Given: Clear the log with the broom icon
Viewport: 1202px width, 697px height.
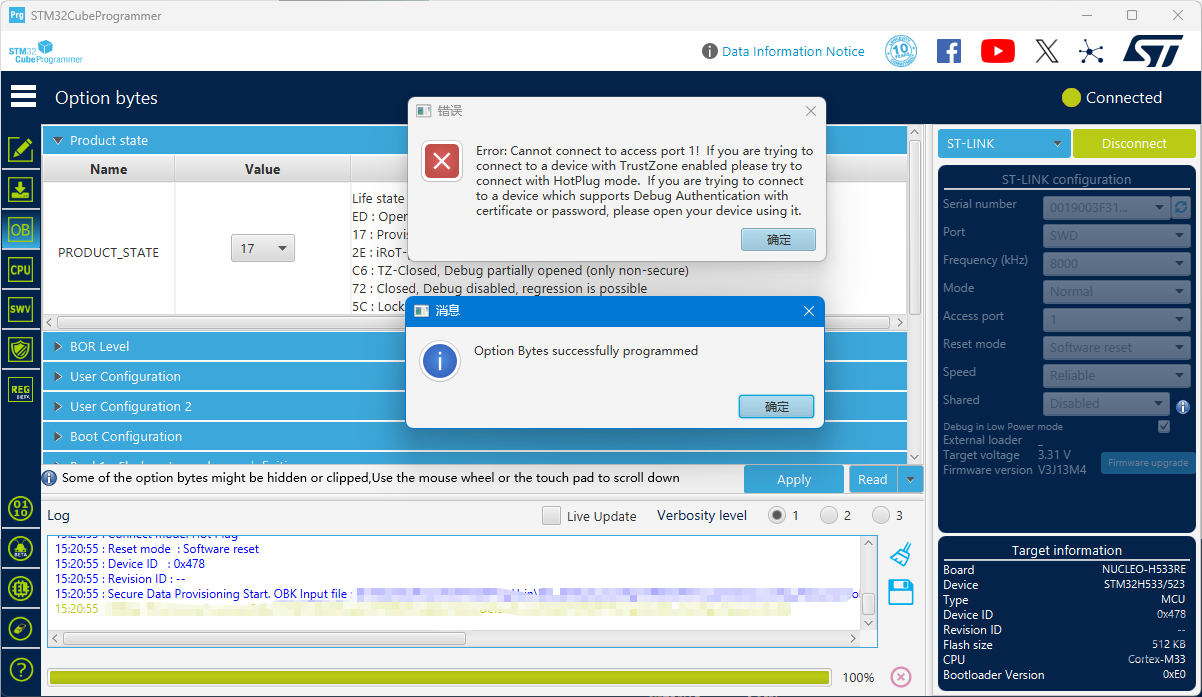Looking at the screenshot, I should [901, 554].
